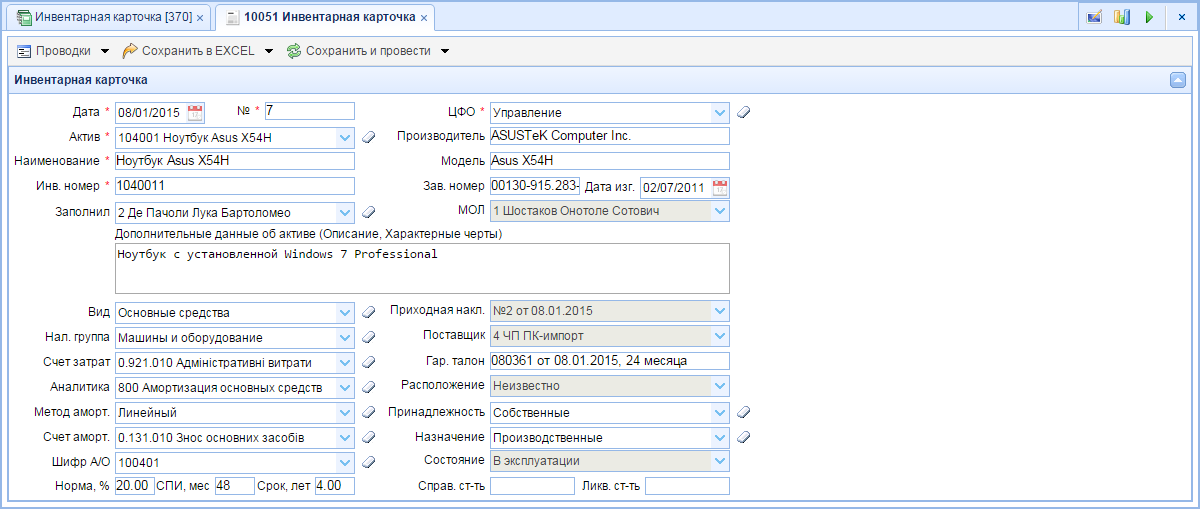Click the Норма, % input field

134,485
